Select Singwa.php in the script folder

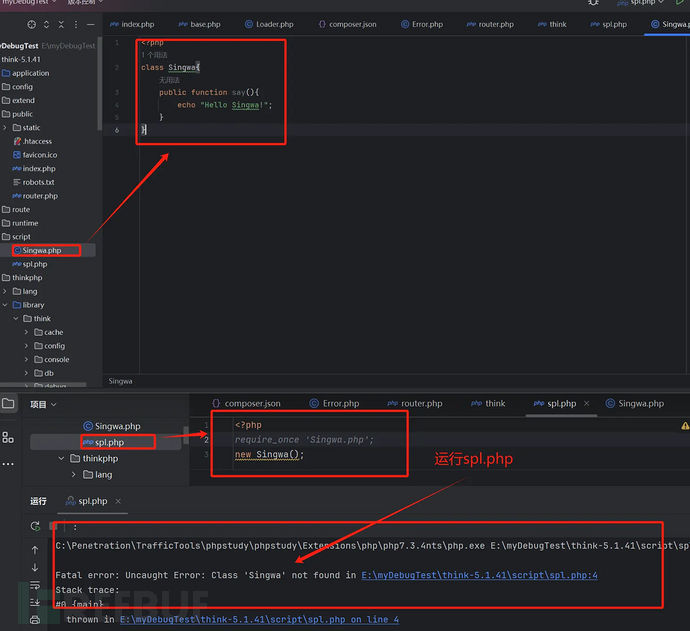pyautogui.click(x=41, y=250)
